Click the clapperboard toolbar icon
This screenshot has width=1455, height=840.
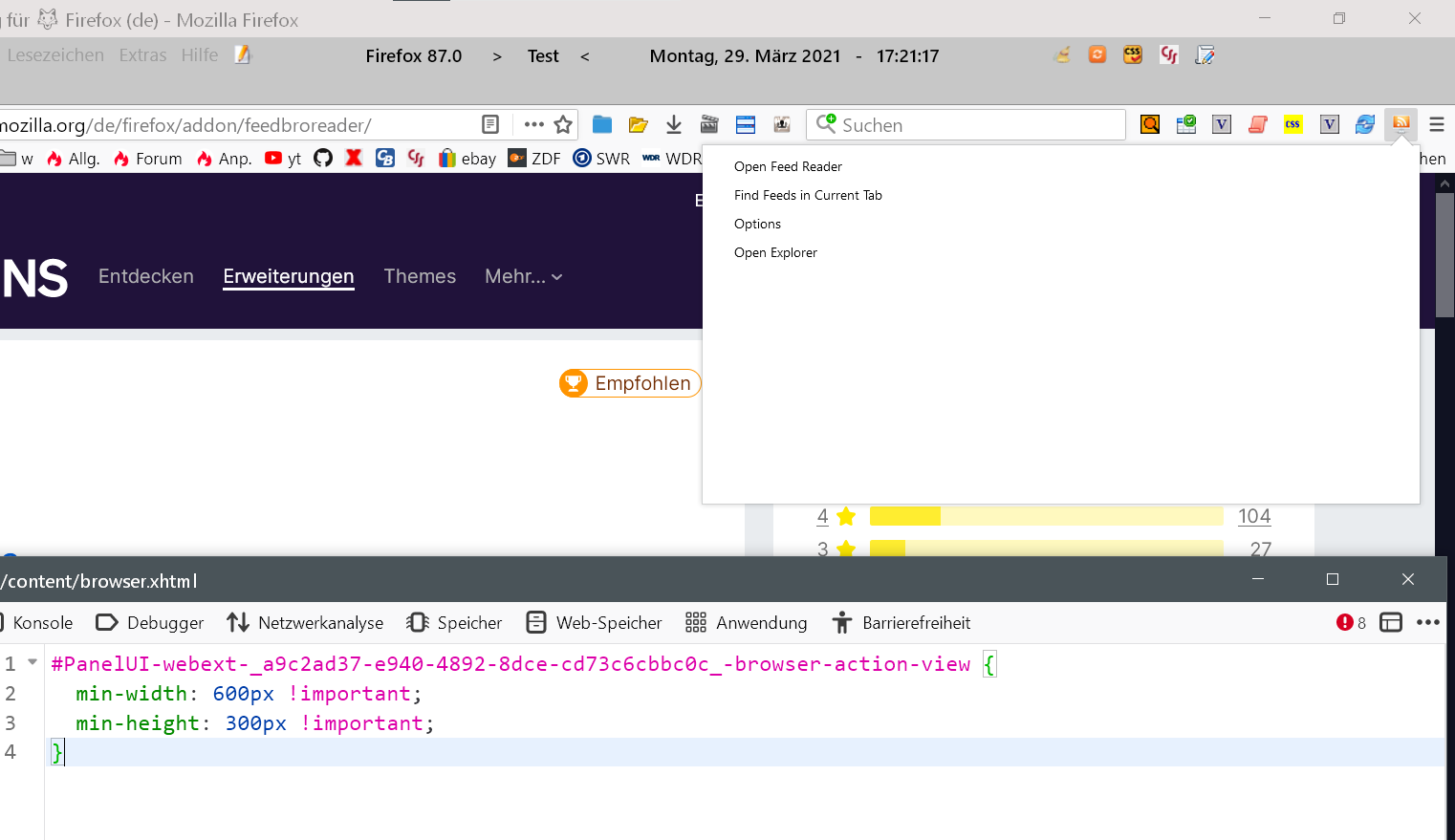(709, 124)
